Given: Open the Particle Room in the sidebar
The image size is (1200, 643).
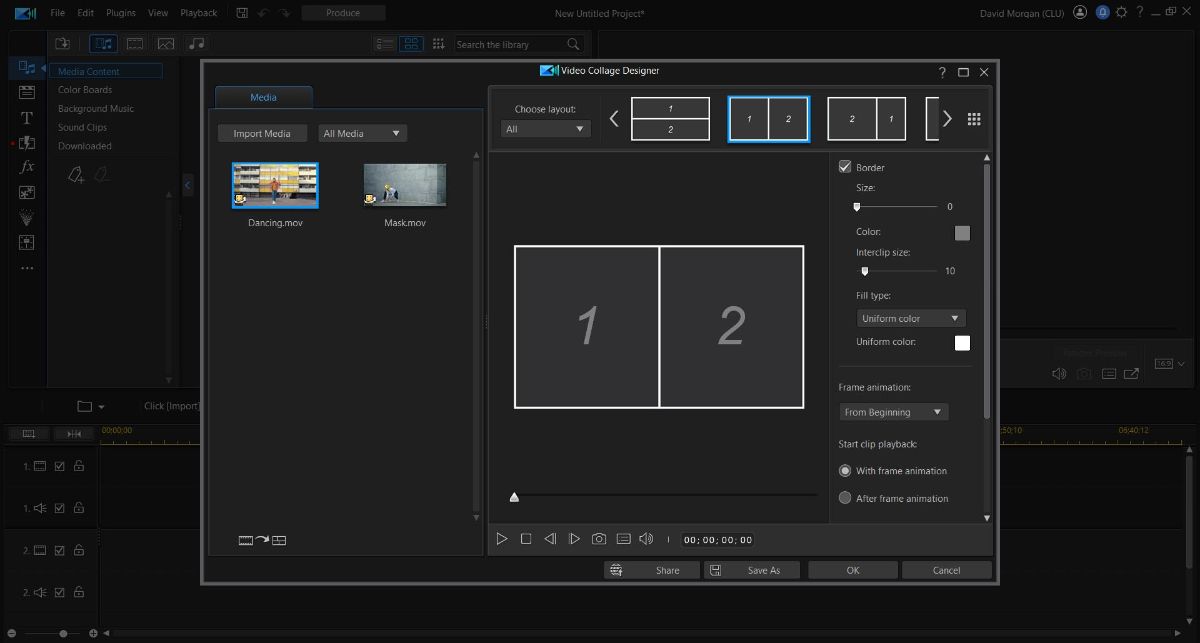Looking at the screenshot, I should [x=25, y=217].
